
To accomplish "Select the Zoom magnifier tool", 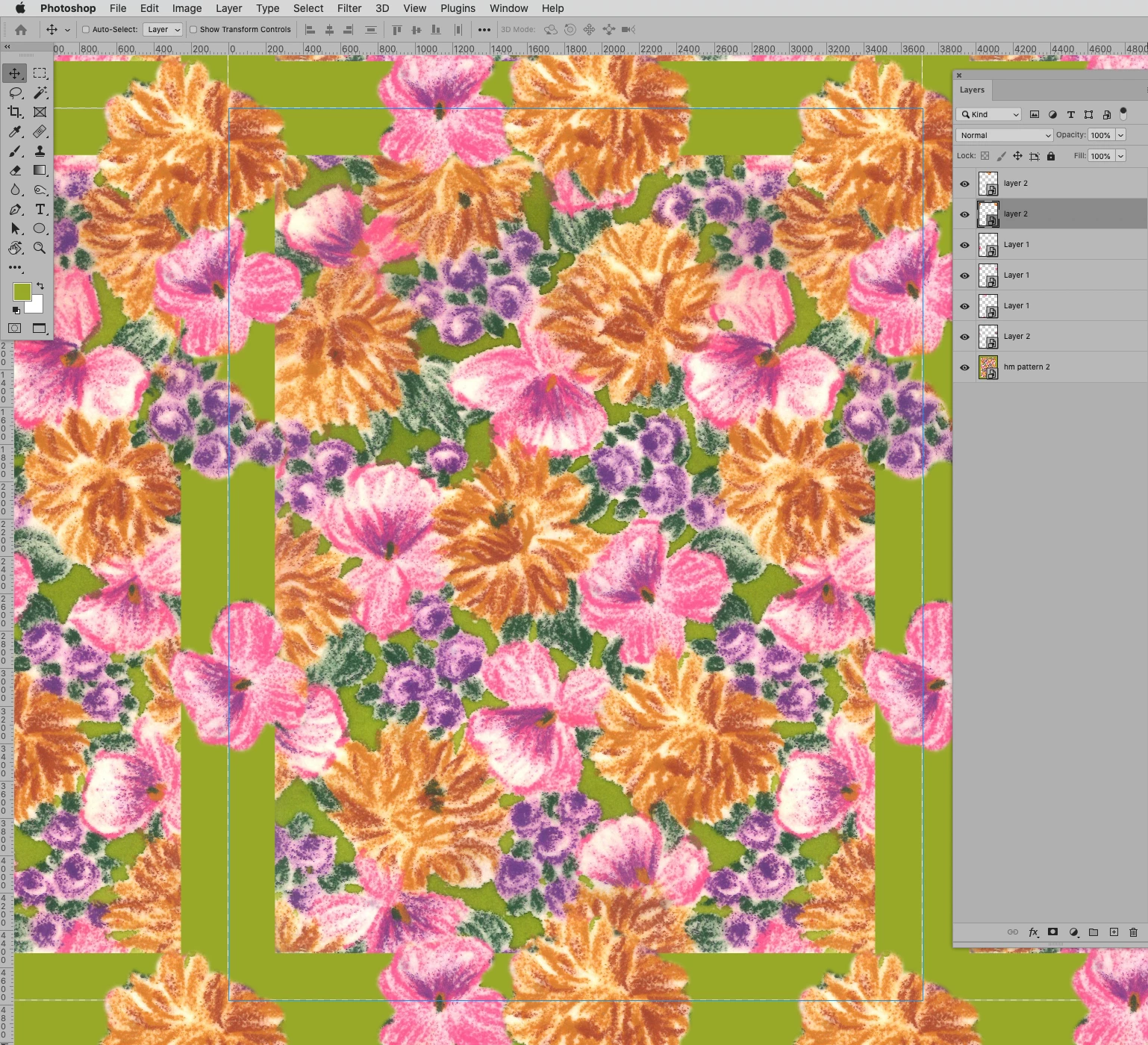I will tap(40, 248).
